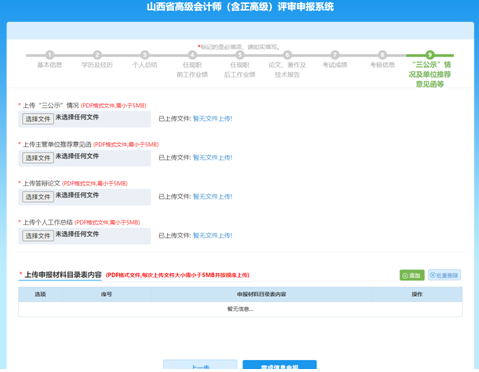This screenshot has height=372, width=479.
Task: Choose file for 个人工作总结 upload
Action: click(x=38, y=236)
